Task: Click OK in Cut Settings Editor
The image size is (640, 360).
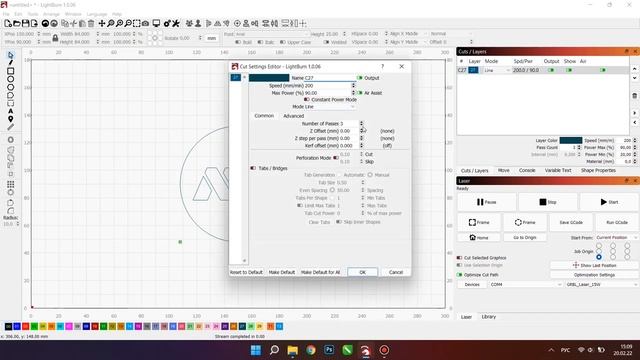Action: (362, 272)
